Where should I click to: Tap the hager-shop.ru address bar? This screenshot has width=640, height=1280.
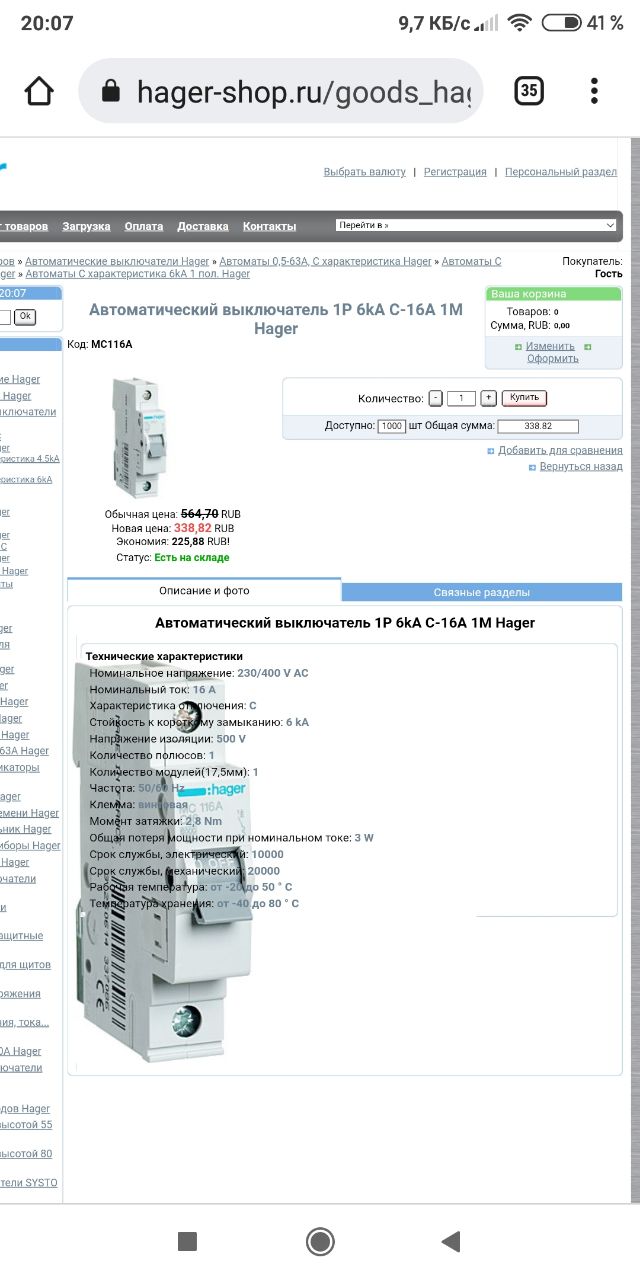[x=280, y=91]
